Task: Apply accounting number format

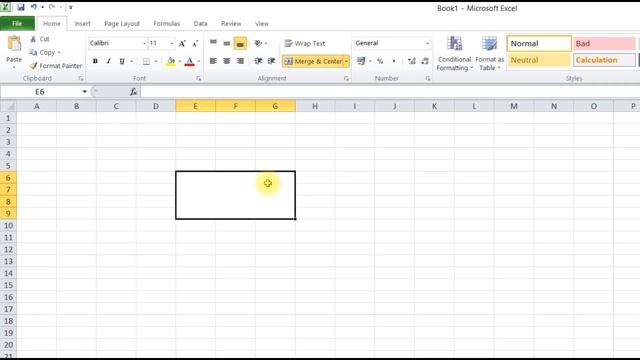Action: pyautogui.click(x=361, y=61)
